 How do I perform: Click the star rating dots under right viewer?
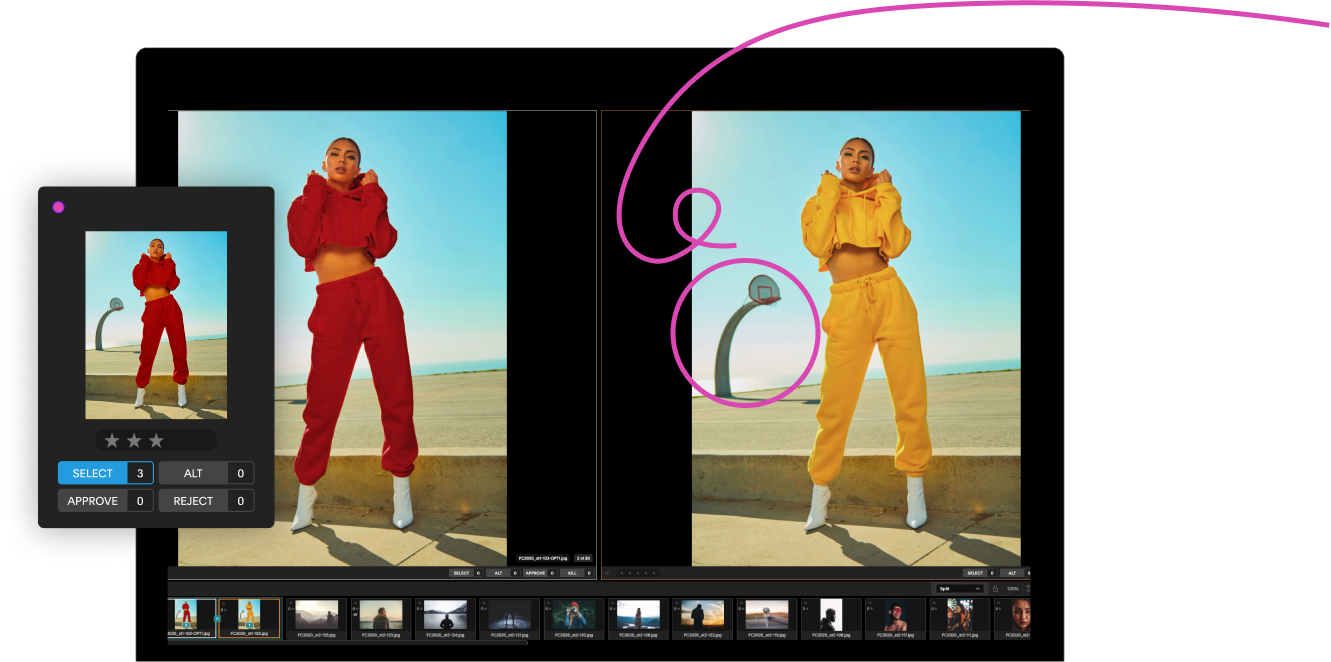(x=638, y=573)
